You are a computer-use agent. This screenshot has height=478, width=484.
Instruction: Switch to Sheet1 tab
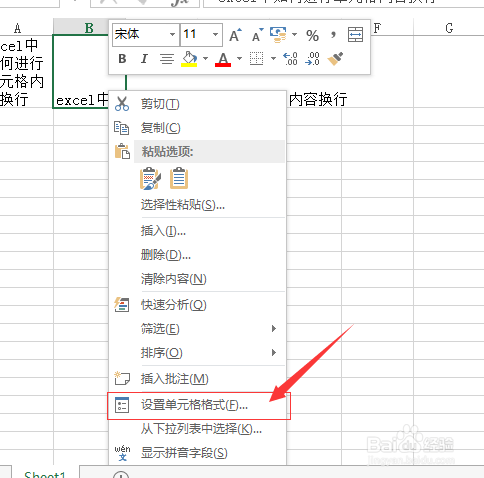(45, 474)
